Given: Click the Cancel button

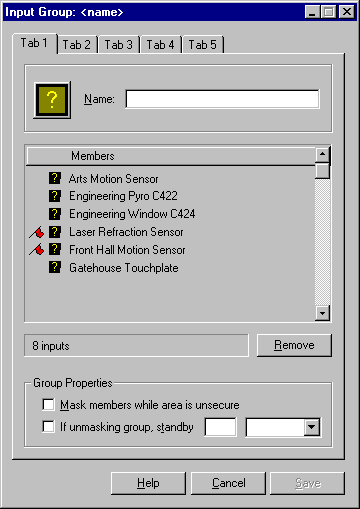Looking at the screenshot, I should pyautogui.click(x=228, y=483).
